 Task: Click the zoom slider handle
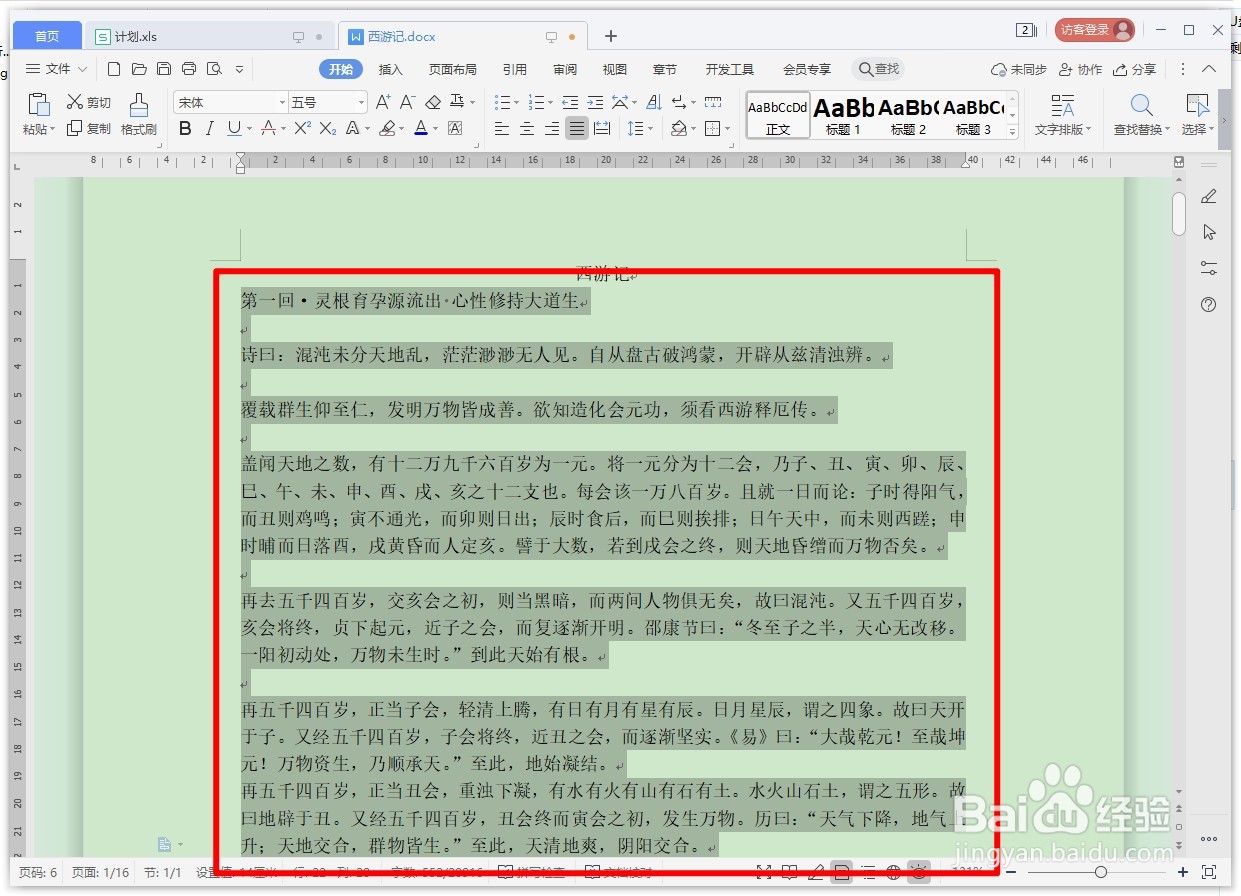[1100, 872]
